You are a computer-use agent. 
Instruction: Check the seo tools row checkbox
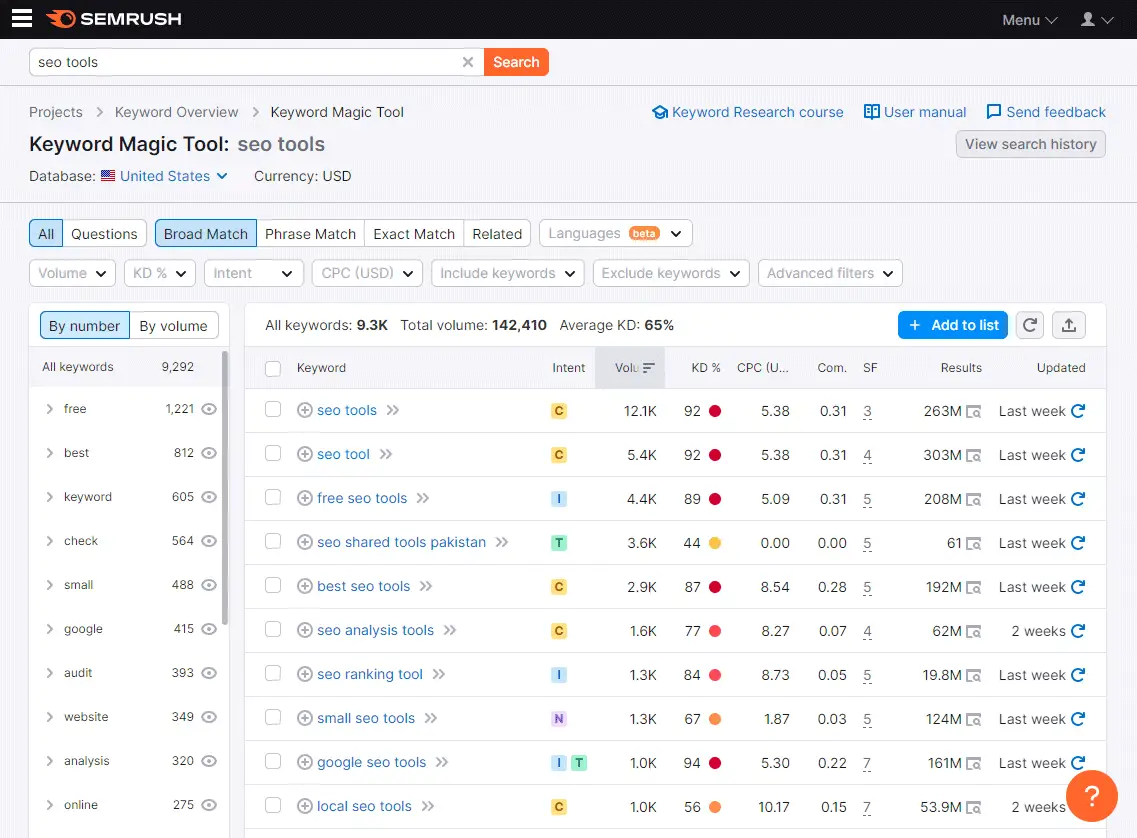click(273, 410)
